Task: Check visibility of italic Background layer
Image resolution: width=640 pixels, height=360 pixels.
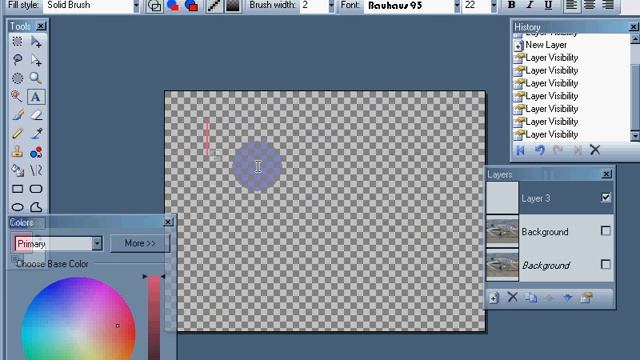Action: click(606, 264)
